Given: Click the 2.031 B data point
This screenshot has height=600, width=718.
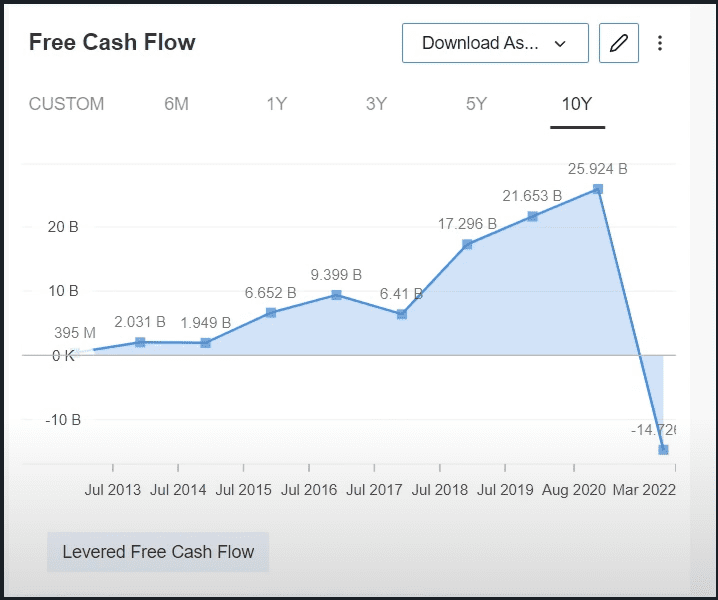Looking at the screenshot, I should pyautogui.click(x=140, y=342).
